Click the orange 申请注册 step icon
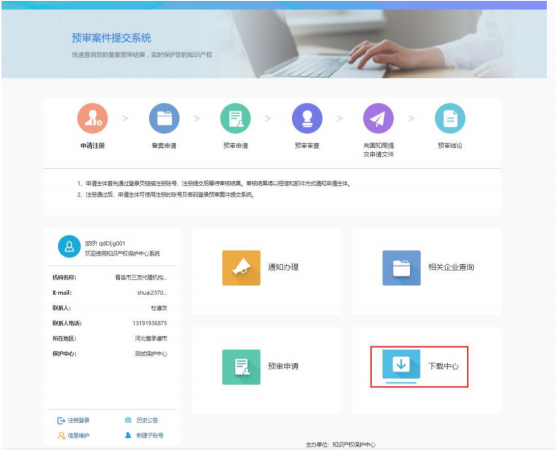Viewport: 556px width, 453px height. coord(93,118)
